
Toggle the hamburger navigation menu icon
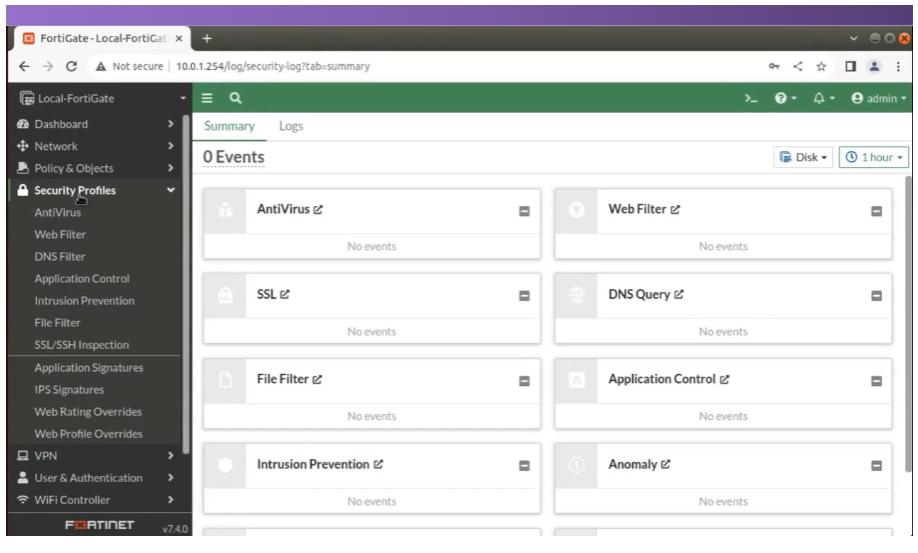(x=207, y=98)
